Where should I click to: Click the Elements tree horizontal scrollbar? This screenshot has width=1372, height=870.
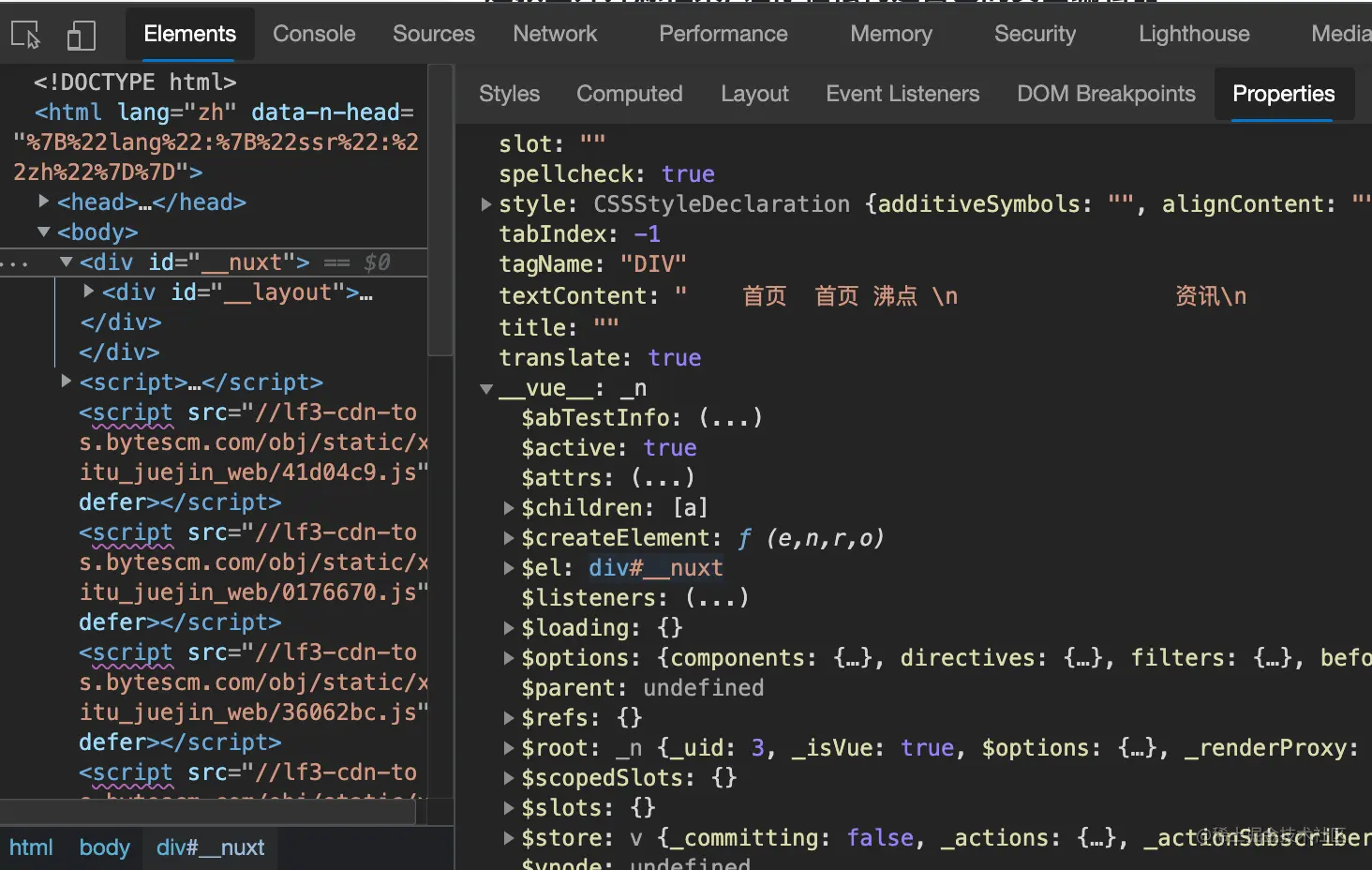coord(207,812)
